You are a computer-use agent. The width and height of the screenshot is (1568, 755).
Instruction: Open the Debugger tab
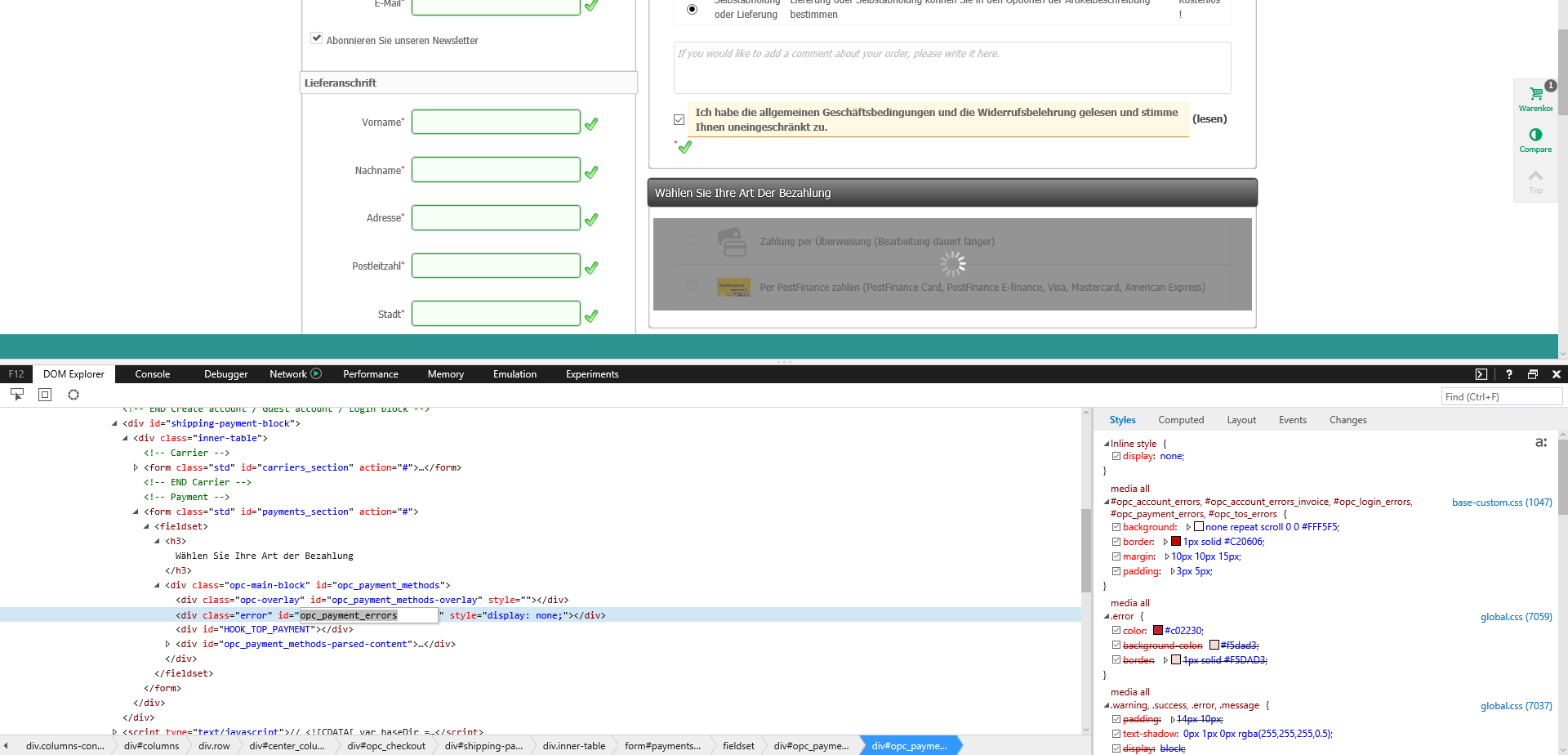click(x=226, y=374)
